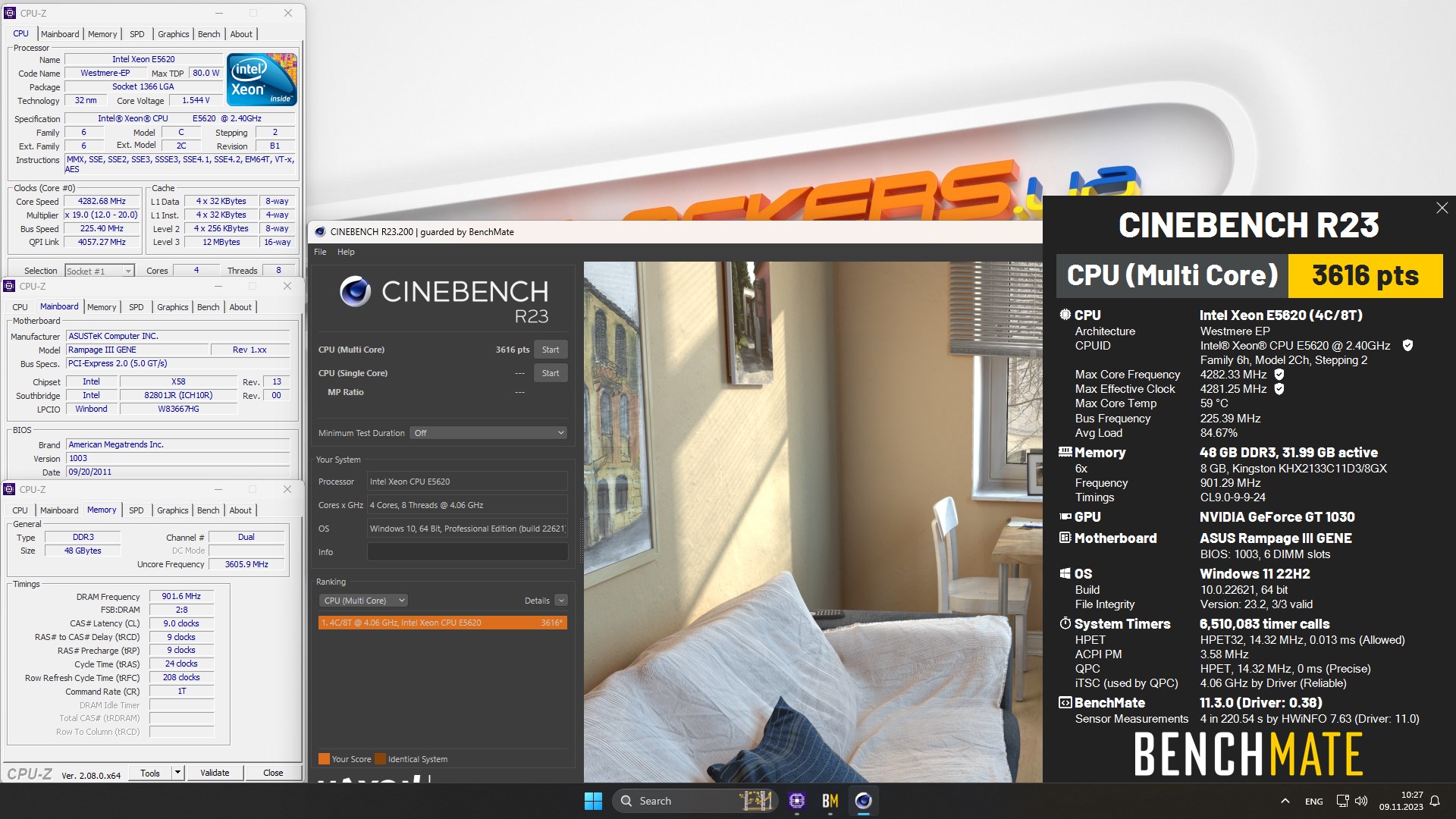Click the Your Score orange legend swatch
The height and width of the screenshot is (819, 1456).
(x=324, y=759)
